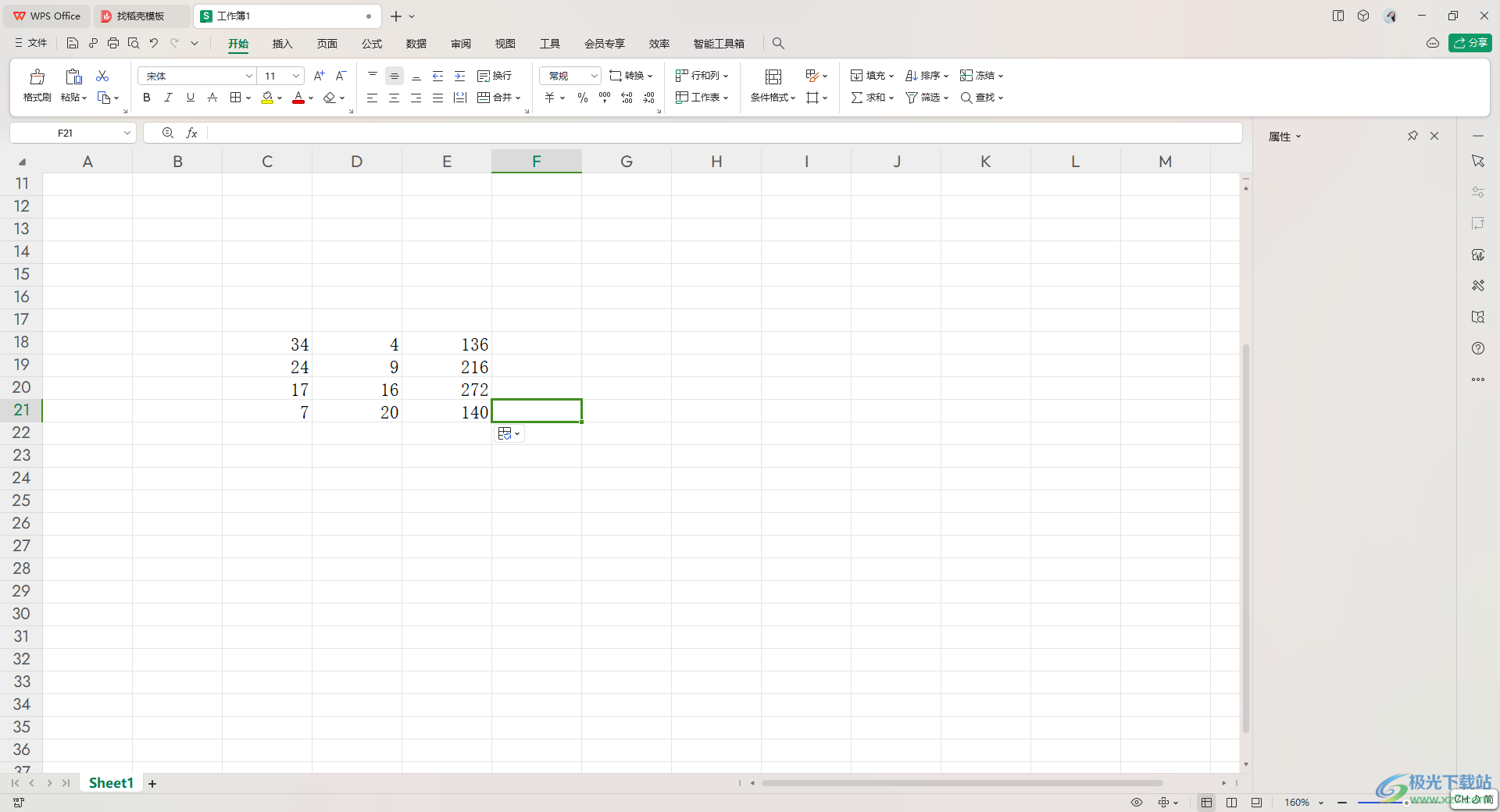The height and width of the screenshot is (812, 1500).
Task: Click the Print icon in quick access bar
Action: coord(113,43)
